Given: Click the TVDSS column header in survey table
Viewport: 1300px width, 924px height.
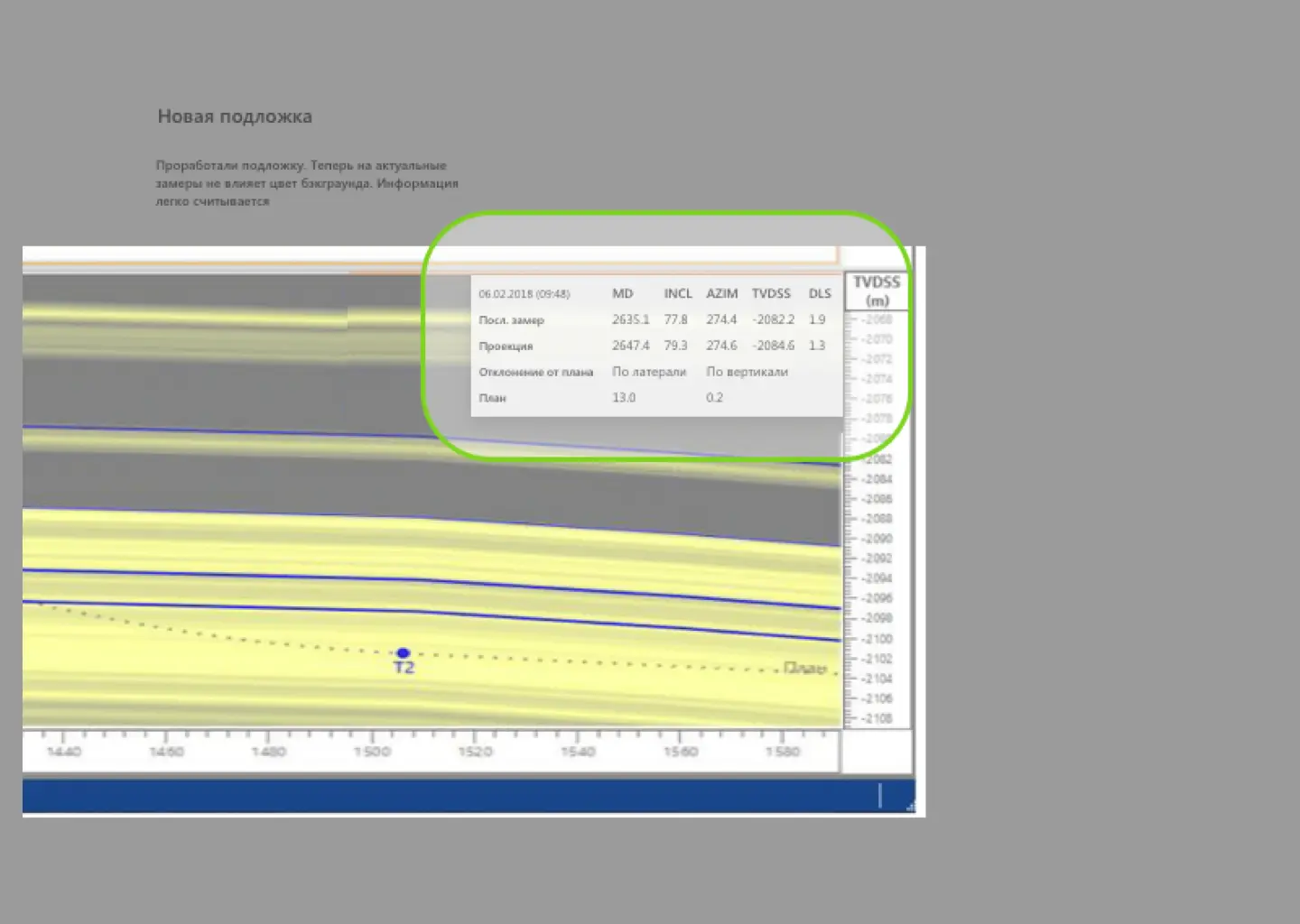Looking at the screenshot, I should (771, 293).
